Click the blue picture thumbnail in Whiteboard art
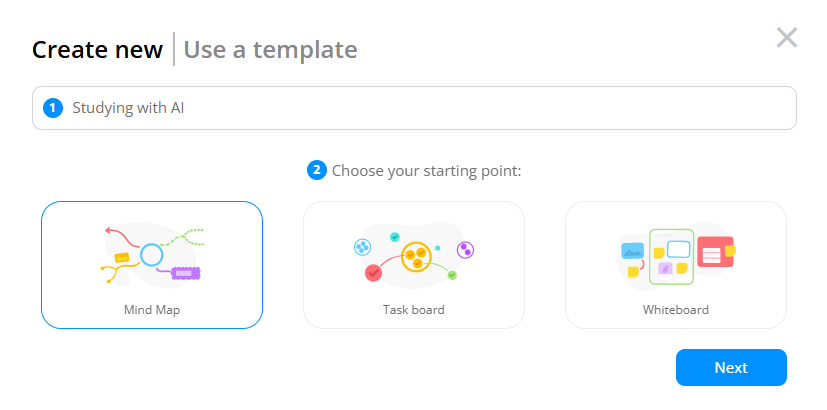The image size is (827, 410). click(x=633, y=251)
